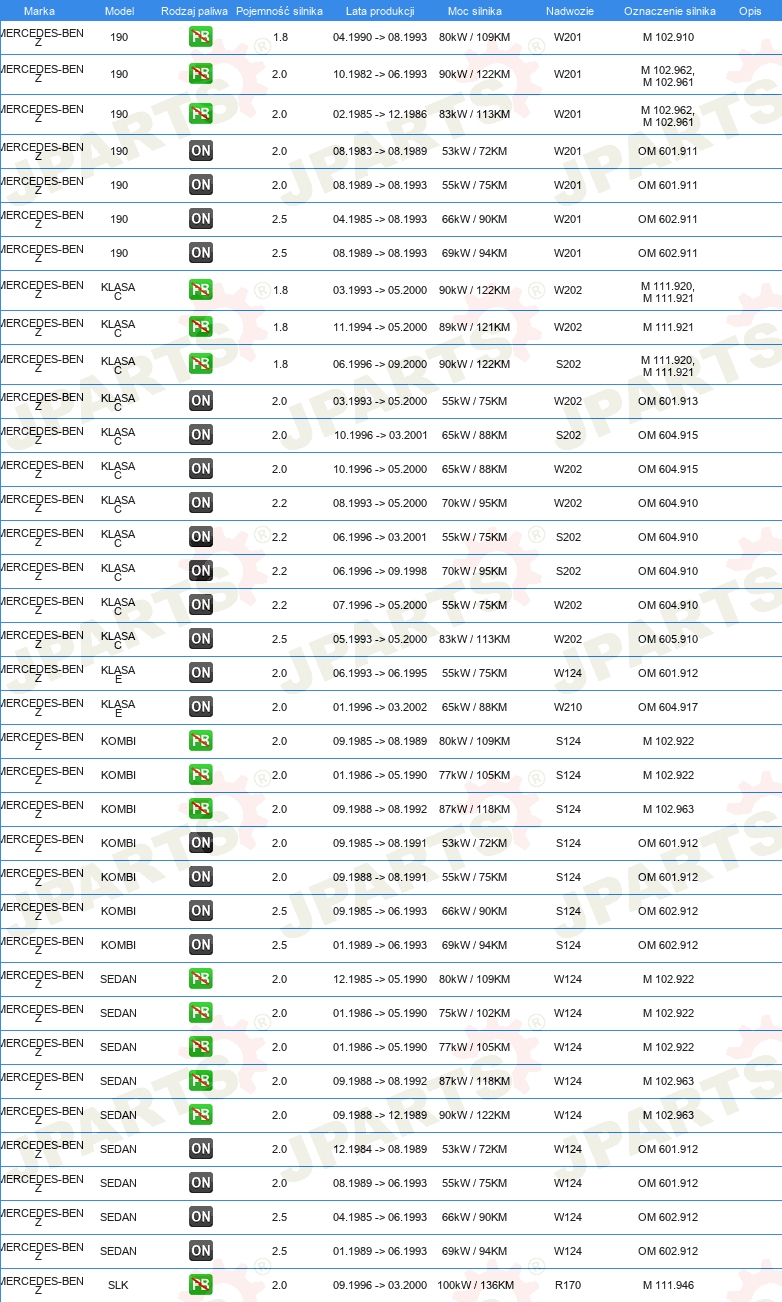Select ON icon in Sedan 69kW / 94KM row

tap(201, 1252)
